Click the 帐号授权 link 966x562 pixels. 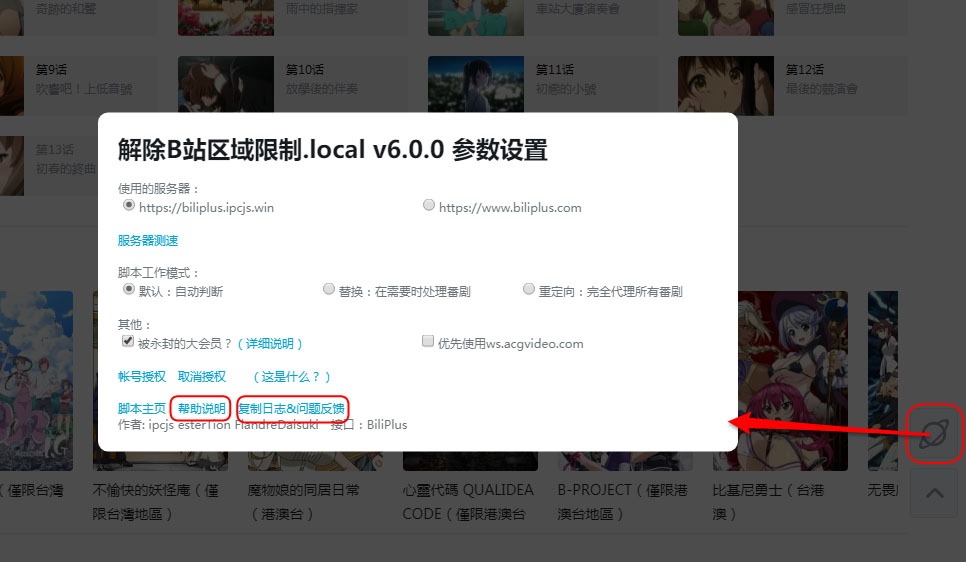[142, 376]
